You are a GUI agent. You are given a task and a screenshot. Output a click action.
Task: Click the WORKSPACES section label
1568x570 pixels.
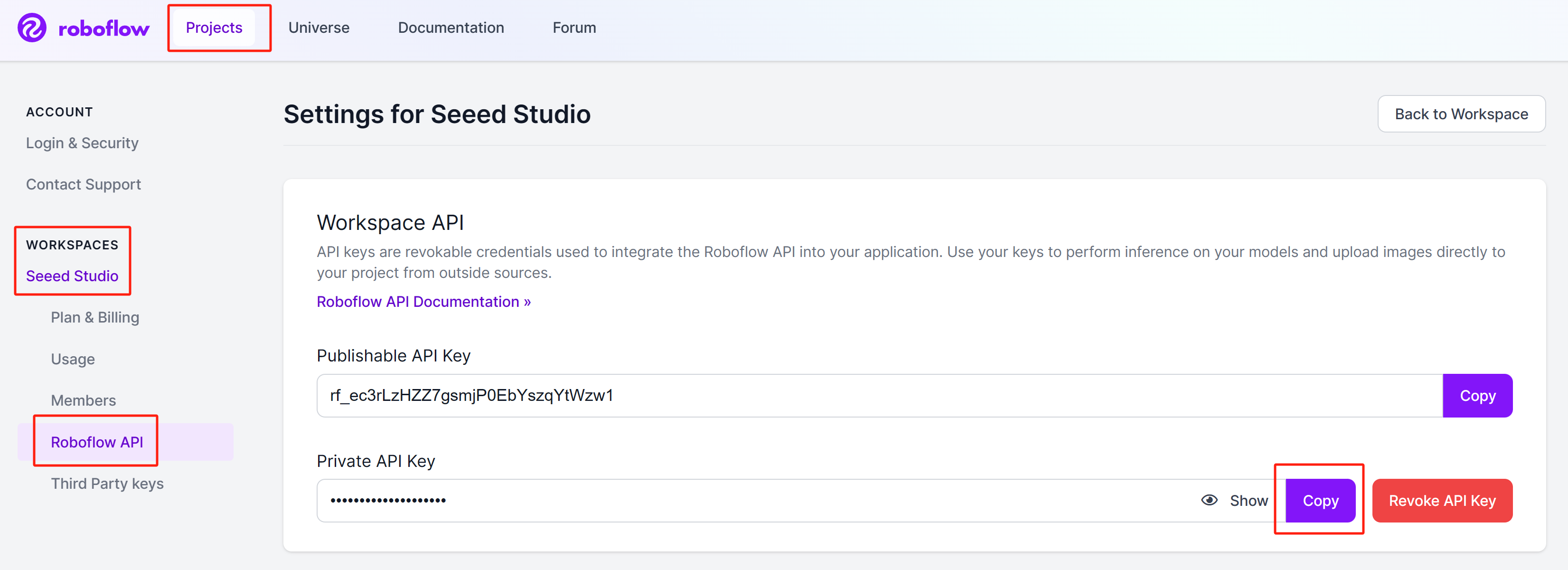[x=72, y=245]
